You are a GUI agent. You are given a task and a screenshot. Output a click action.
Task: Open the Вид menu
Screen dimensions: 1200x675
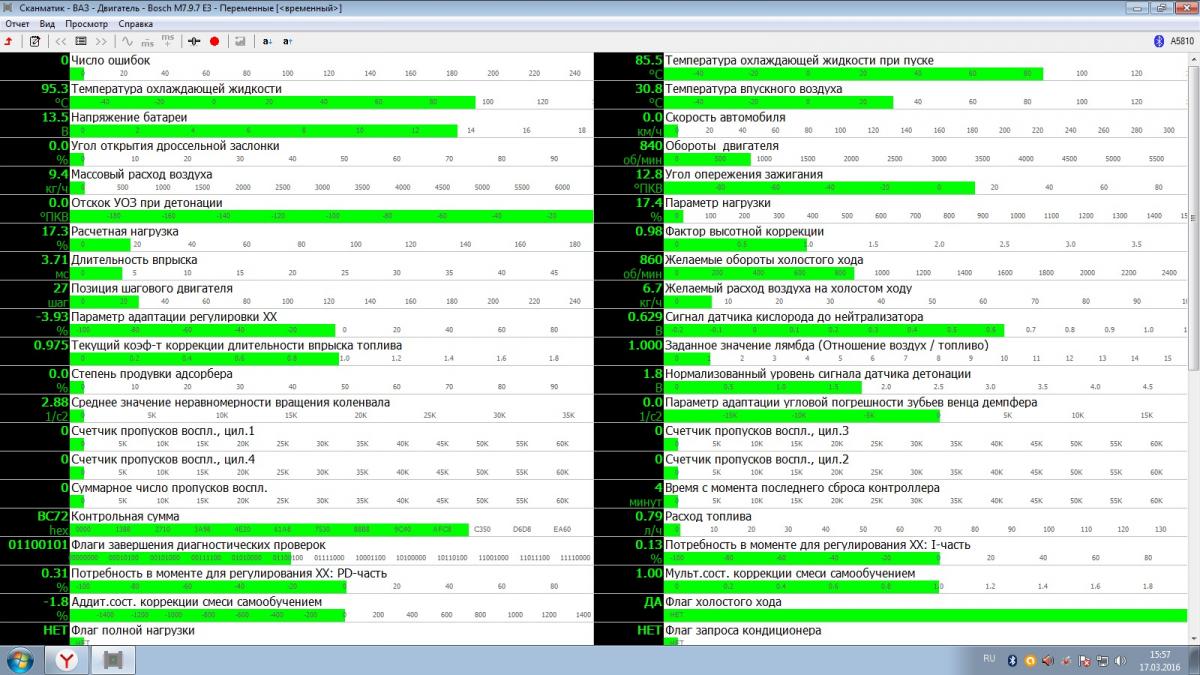pyautogui.click(x=47, y=23)
